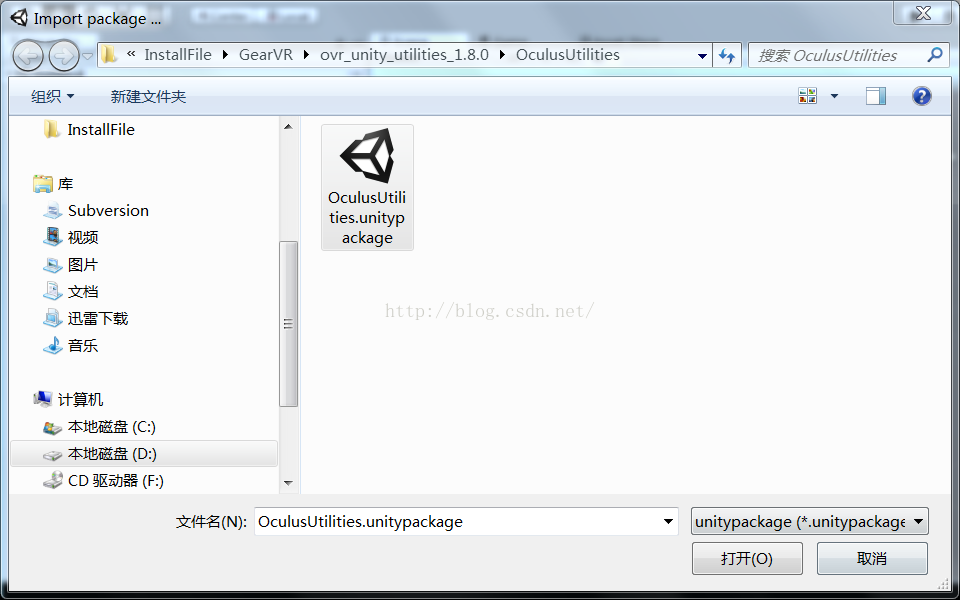Click the navigation pane scroll up arrow
Viewport: 960px width, 600px height.
288,127
